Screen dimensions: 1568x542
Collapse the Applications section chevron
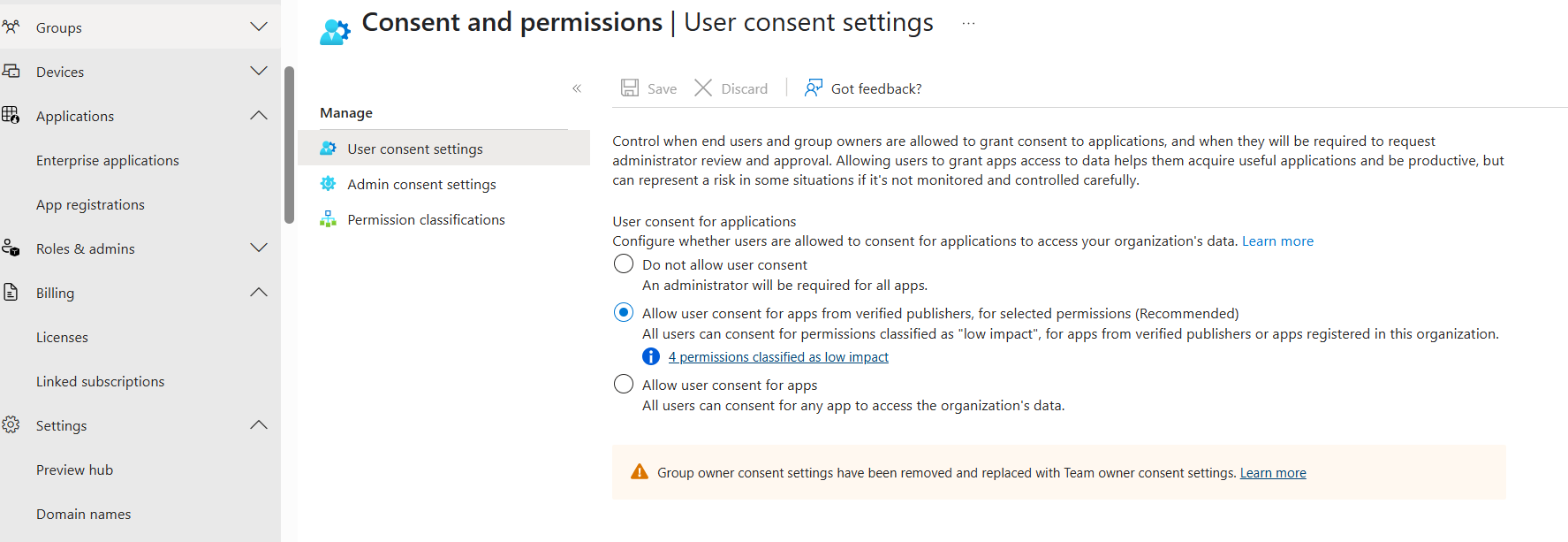pos(259,116)
